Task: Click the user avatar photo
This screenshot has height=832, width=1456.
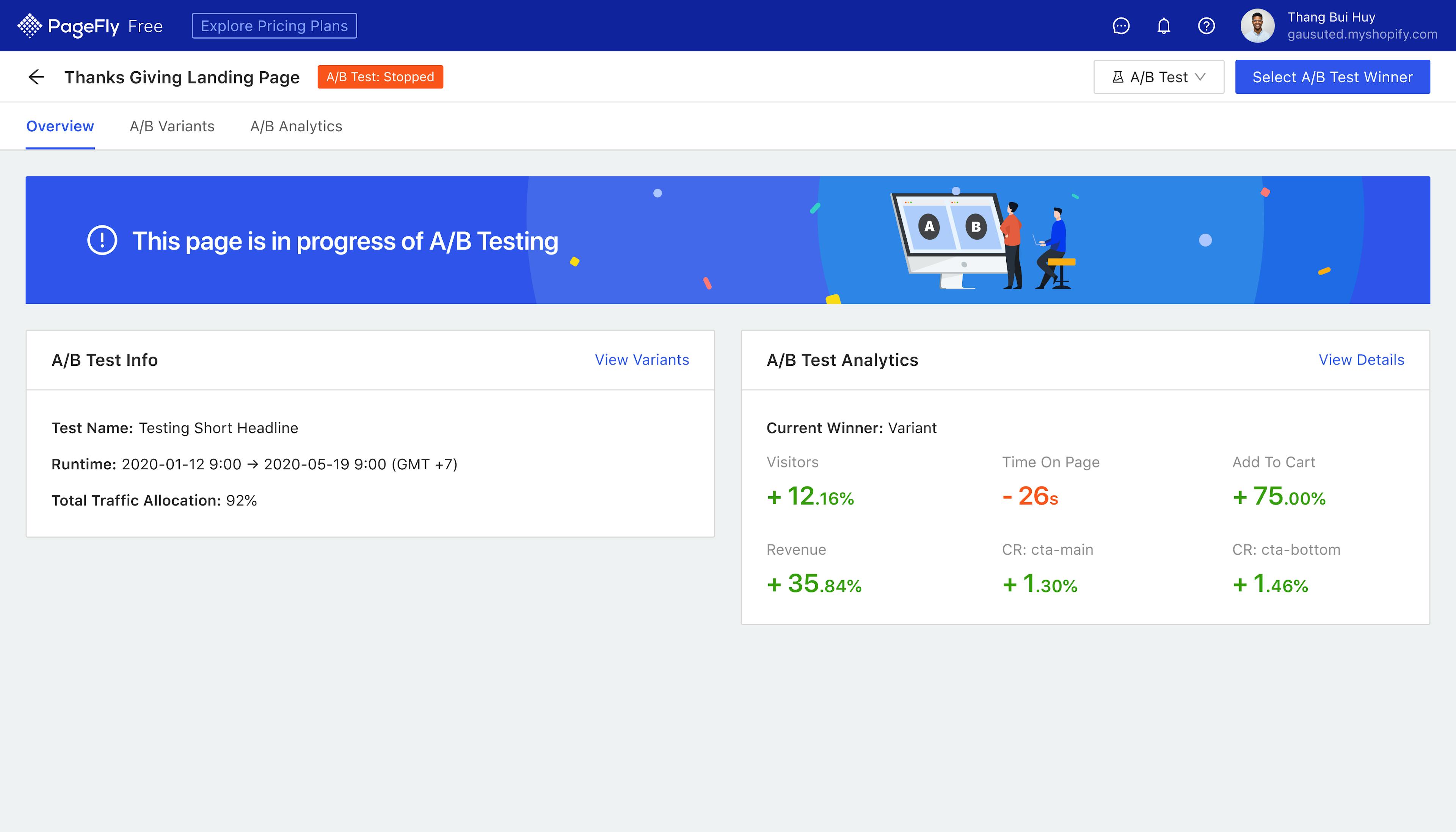Action: [1257, 26]
